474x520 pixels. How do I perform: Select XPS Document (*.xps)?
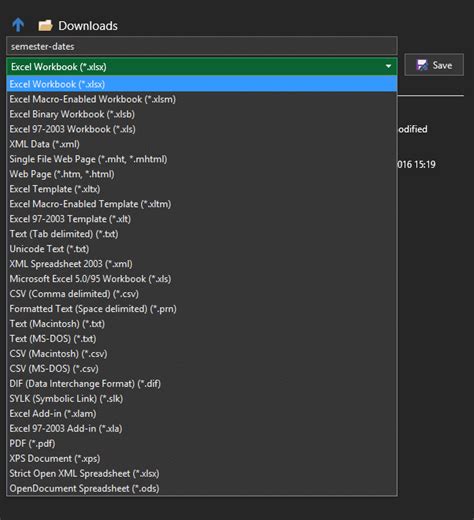coord(202,459)
